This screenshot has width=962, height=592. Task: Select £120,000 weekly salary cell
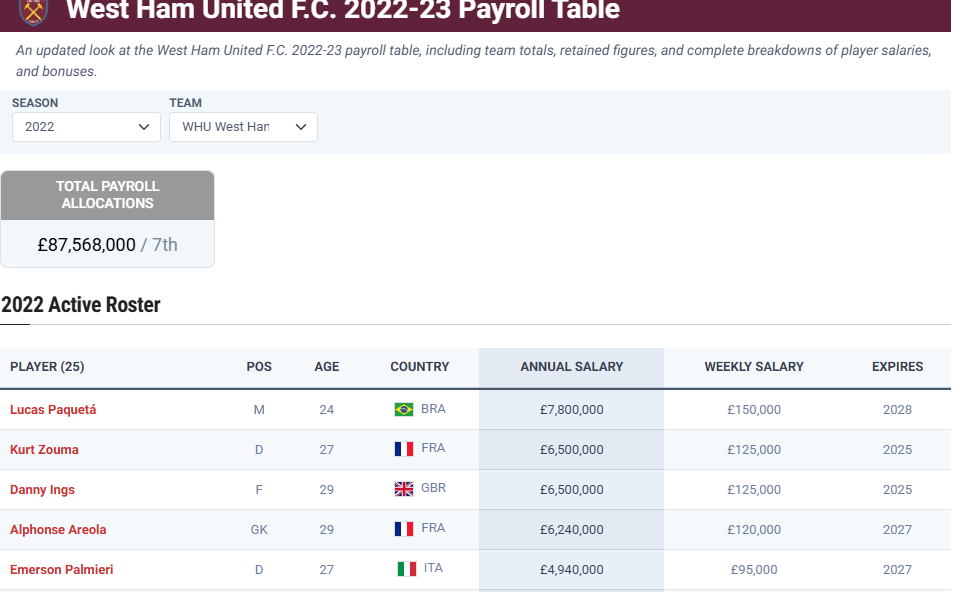754,529
